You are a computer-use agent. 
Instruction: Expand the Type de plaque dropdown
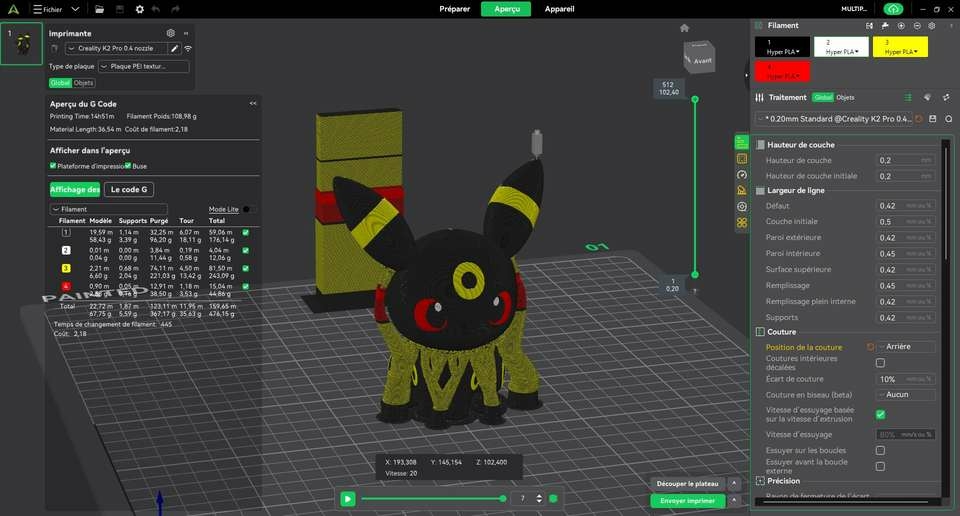pos(144,66)
